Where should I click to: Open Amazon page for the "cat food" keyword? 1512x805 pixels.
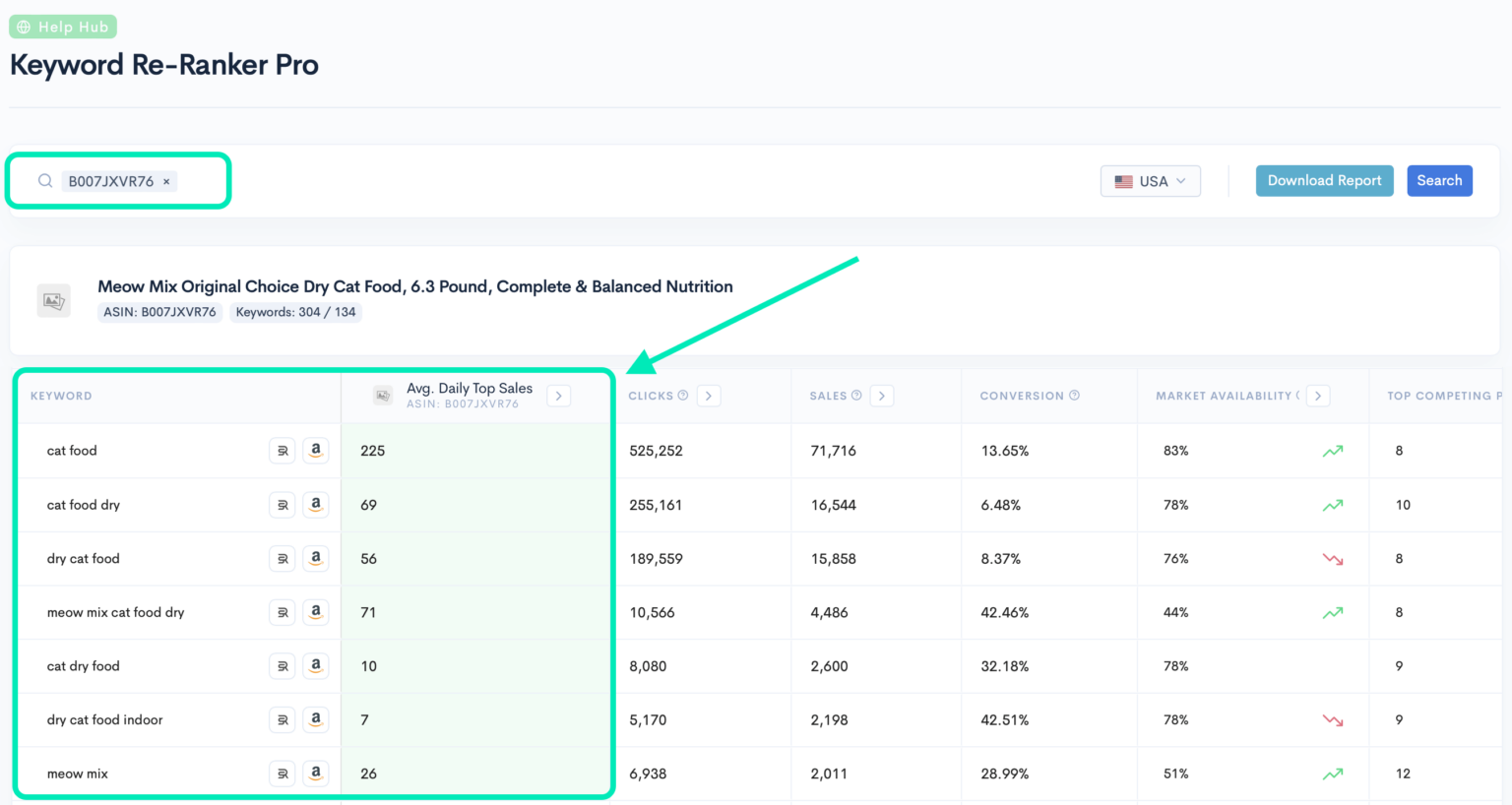pyautogui.click(x=316, y=450)
